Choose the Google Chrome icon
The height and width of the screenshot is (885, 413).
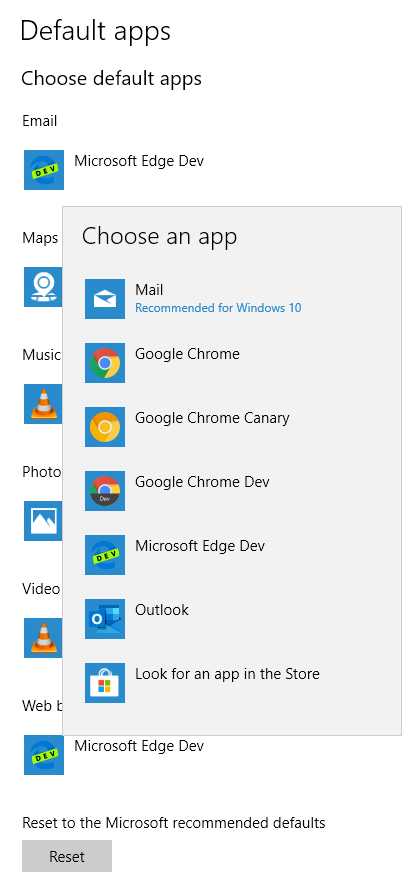click(105, 363)
